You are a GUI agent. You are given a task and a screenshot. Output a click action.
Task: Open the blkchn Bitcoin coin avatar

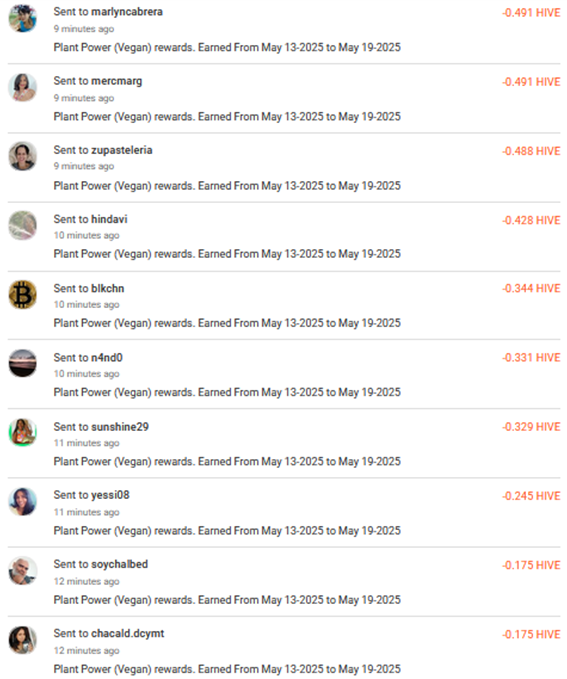pos(23,294)
